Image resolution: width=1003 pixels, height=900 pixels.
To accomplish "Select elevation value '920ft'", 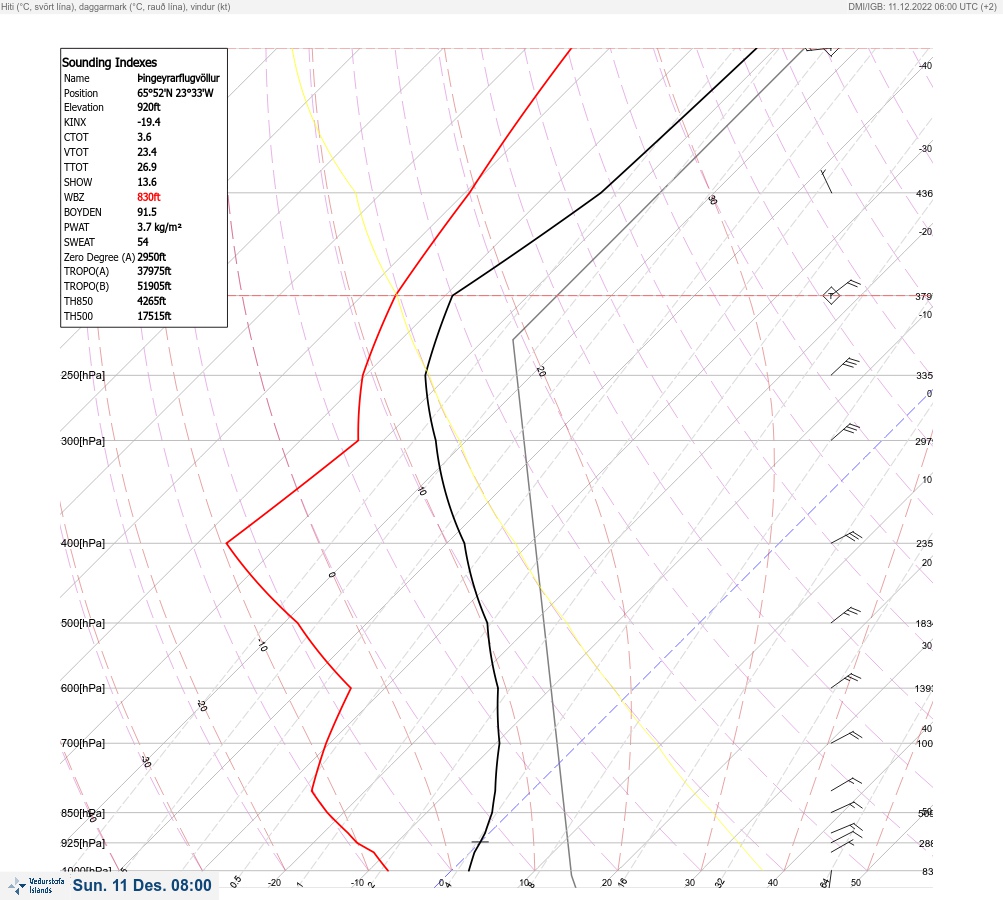I will (x=148, y=107).
